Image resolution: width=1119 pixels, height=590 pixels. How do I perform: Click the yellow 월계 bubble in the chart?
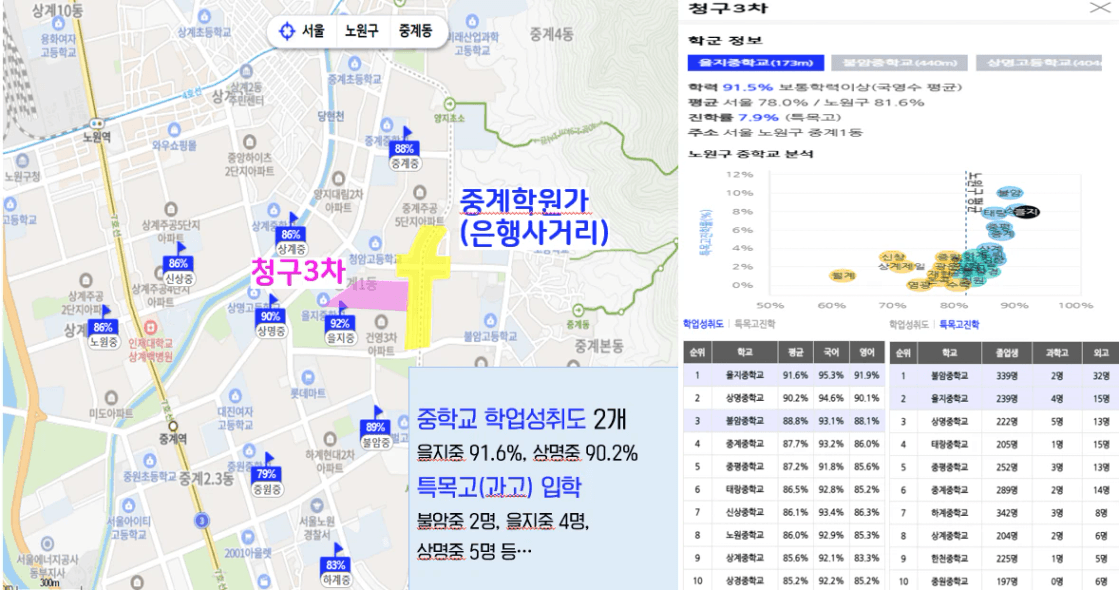pyautogui.click(x=843, y=275)
